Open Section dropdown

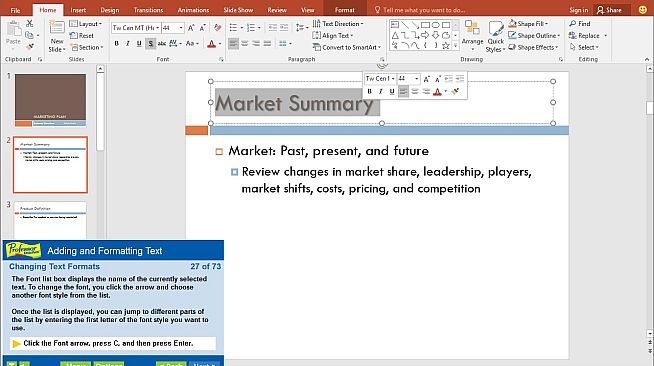[86, 48]
